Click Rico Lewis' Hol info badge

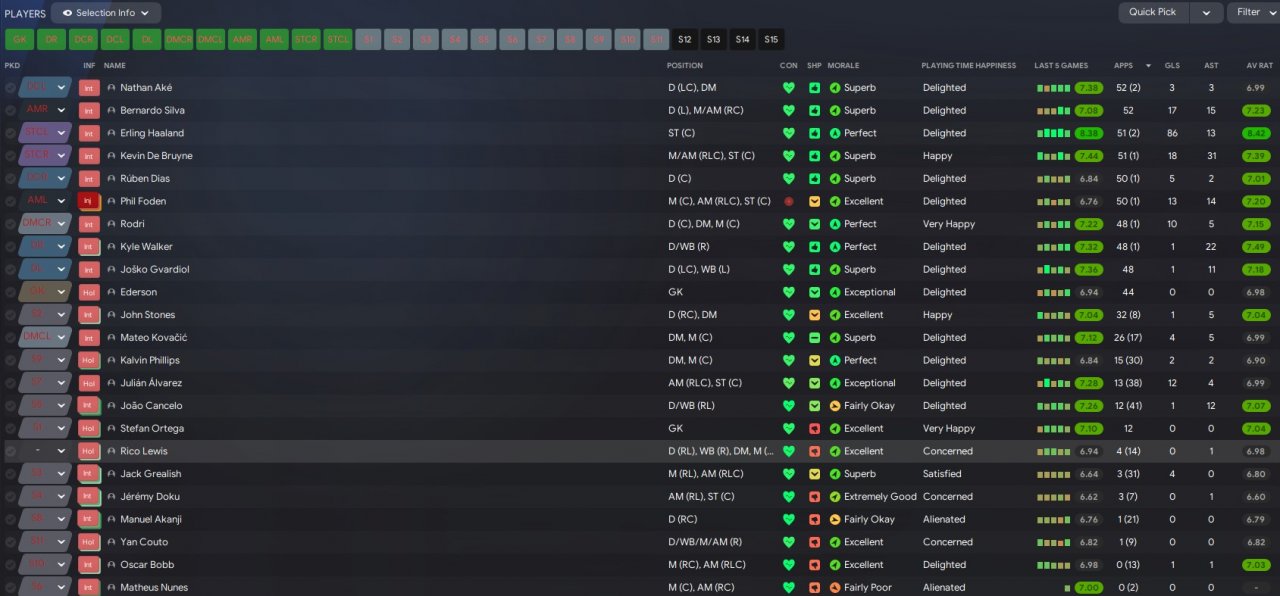(x=89, y=451)
